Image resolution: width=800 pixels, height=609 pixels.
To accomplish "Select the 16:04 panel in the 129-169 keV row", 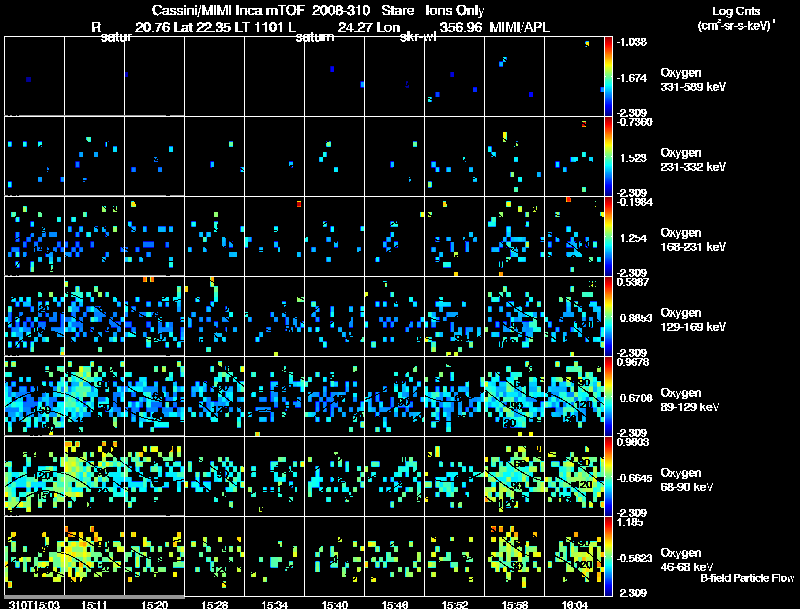I will [x=574, y=316].
